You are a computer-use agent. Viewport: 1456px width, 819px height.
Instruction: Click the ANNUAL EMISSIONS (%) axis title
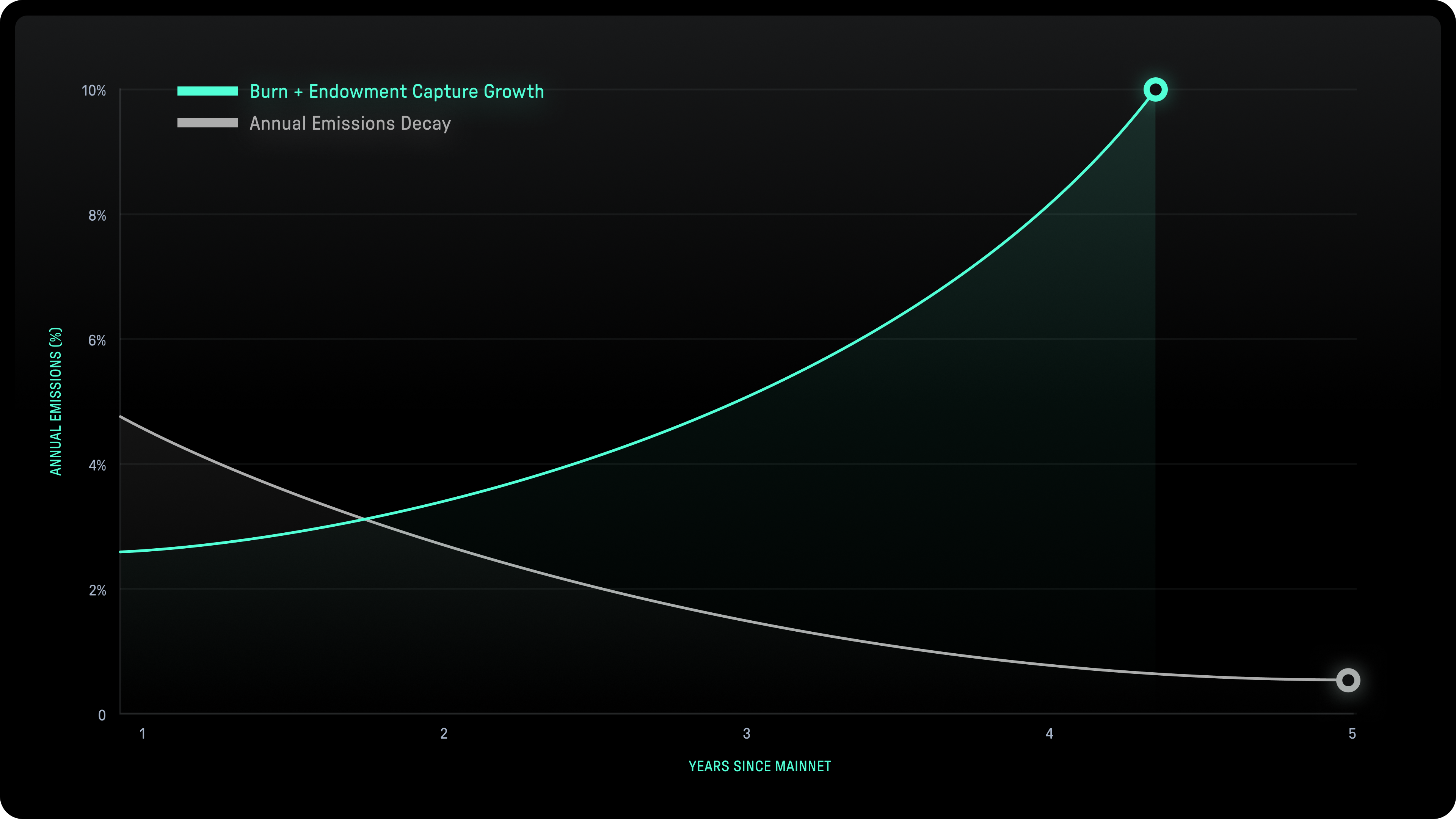[55, 401]
